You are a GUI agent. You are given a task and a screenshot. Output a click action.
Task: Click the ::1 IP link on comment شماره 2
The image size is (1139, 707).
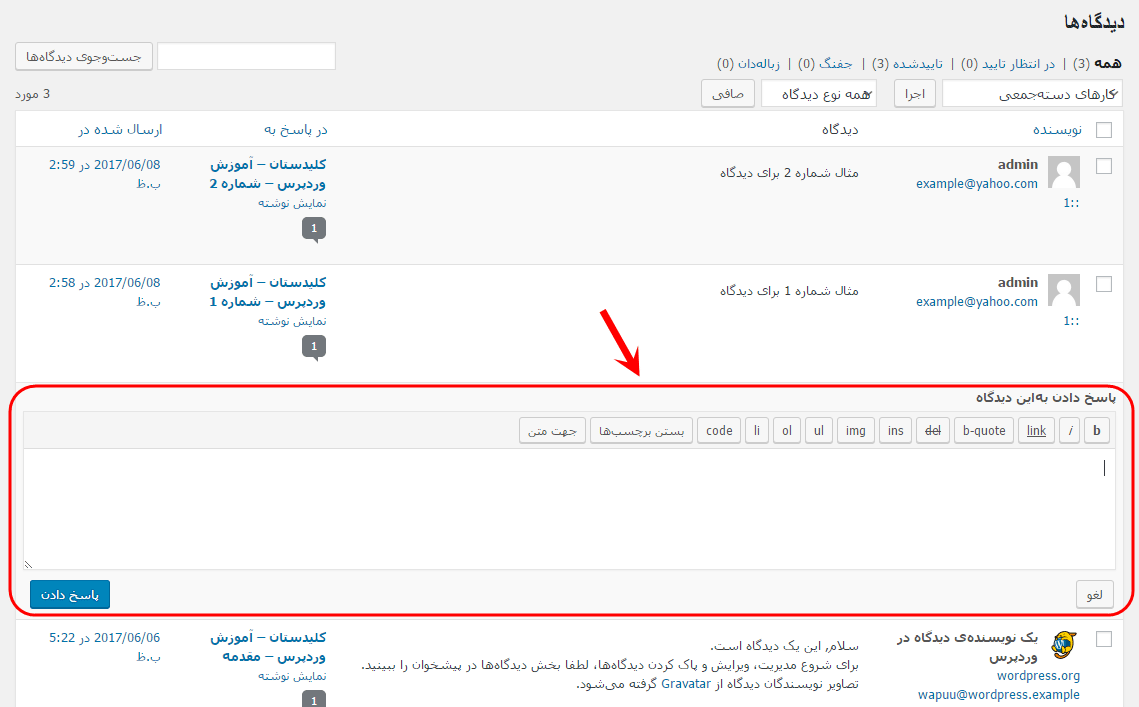(x=1071, y=203)
